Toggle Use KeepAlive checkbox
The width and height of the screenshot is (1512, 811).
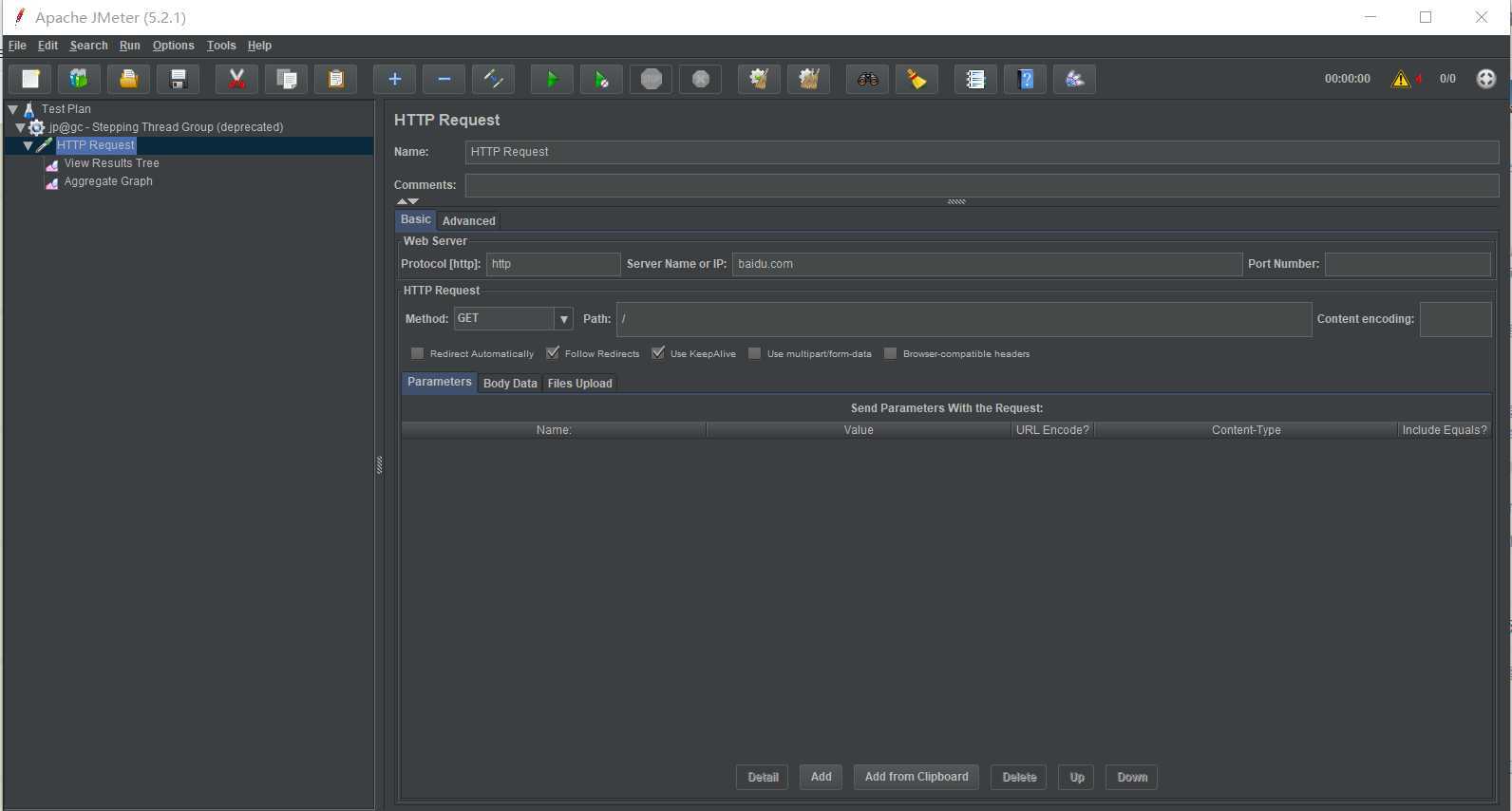click(657, 353)
